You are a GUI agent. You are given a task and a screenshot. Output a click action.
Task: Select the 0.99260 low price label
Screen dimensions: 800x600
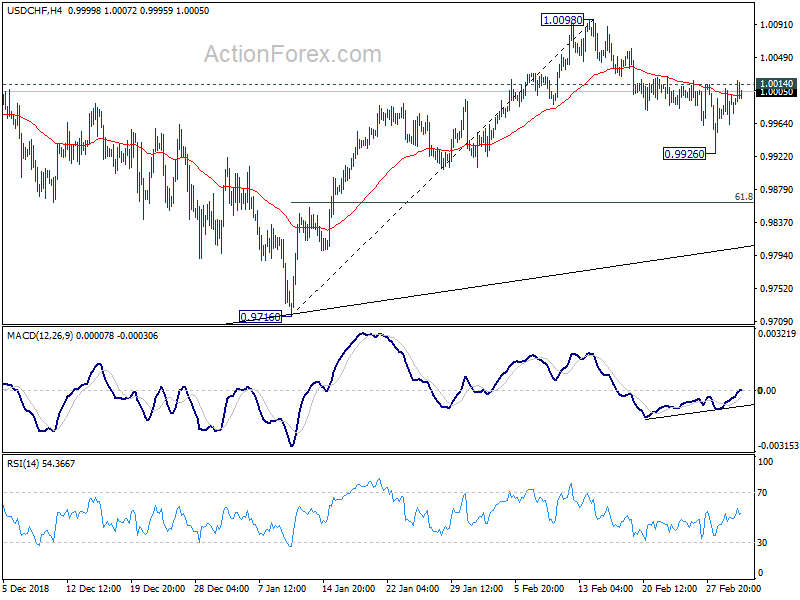(x=684, y=154)
